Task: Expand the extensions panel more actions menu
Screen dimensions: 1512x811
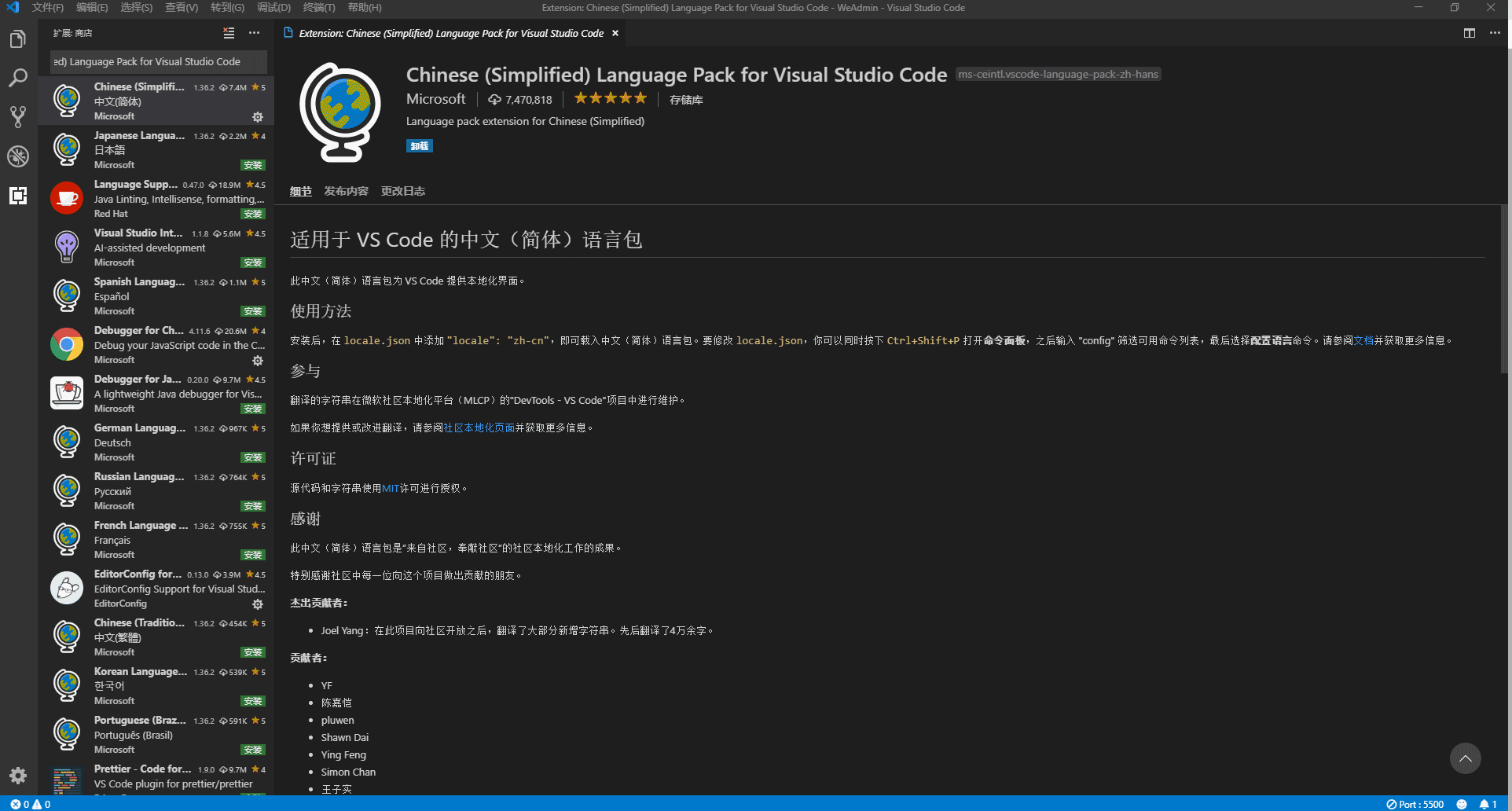Action: tap(254, 33)
